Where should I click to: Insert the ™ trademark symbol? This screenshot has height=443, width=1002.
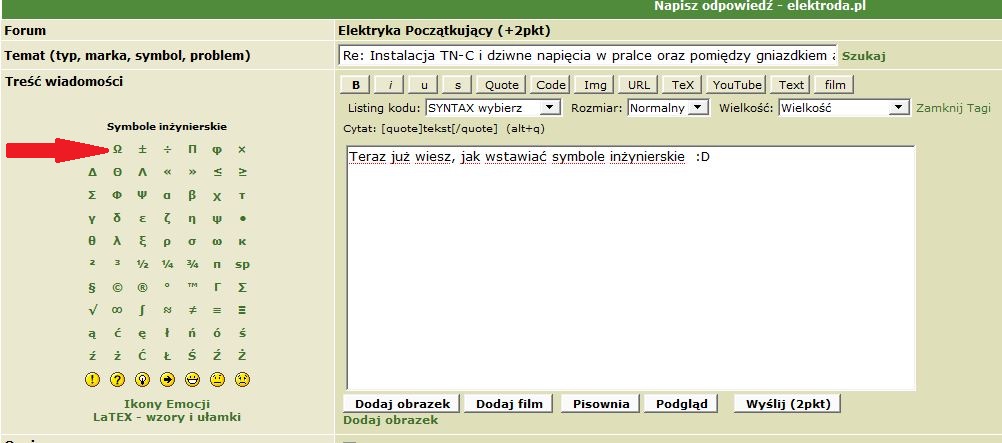click(x=192, y=286)
